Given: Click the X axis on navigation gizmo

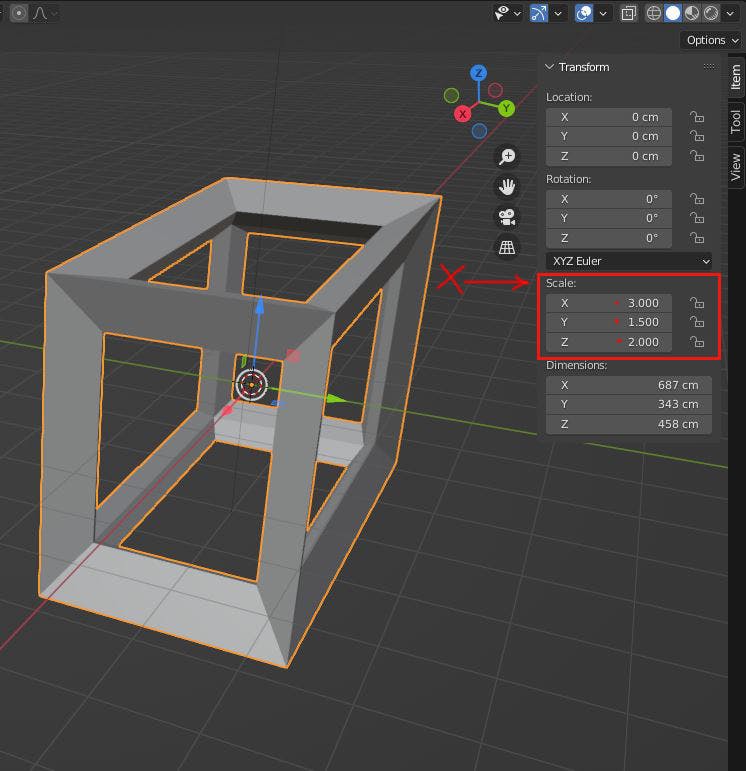Looking at the screenshot, I should coord(462,114).
